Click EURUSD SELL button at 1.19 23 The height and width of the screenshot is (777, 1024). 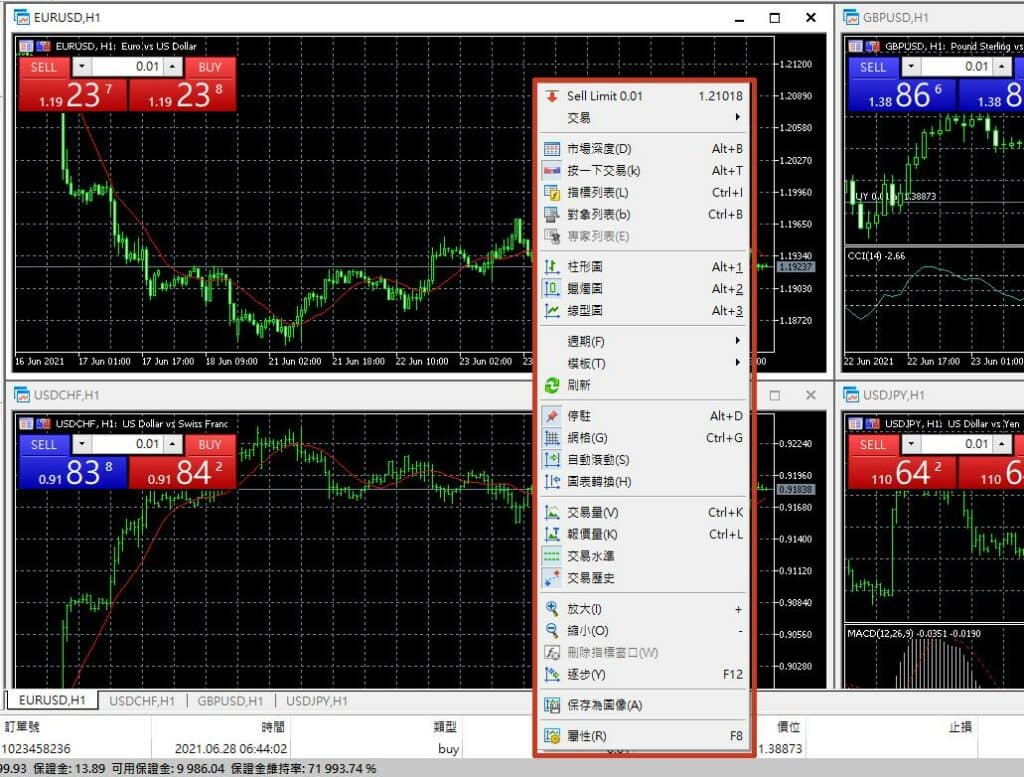[x=72, y=95]
